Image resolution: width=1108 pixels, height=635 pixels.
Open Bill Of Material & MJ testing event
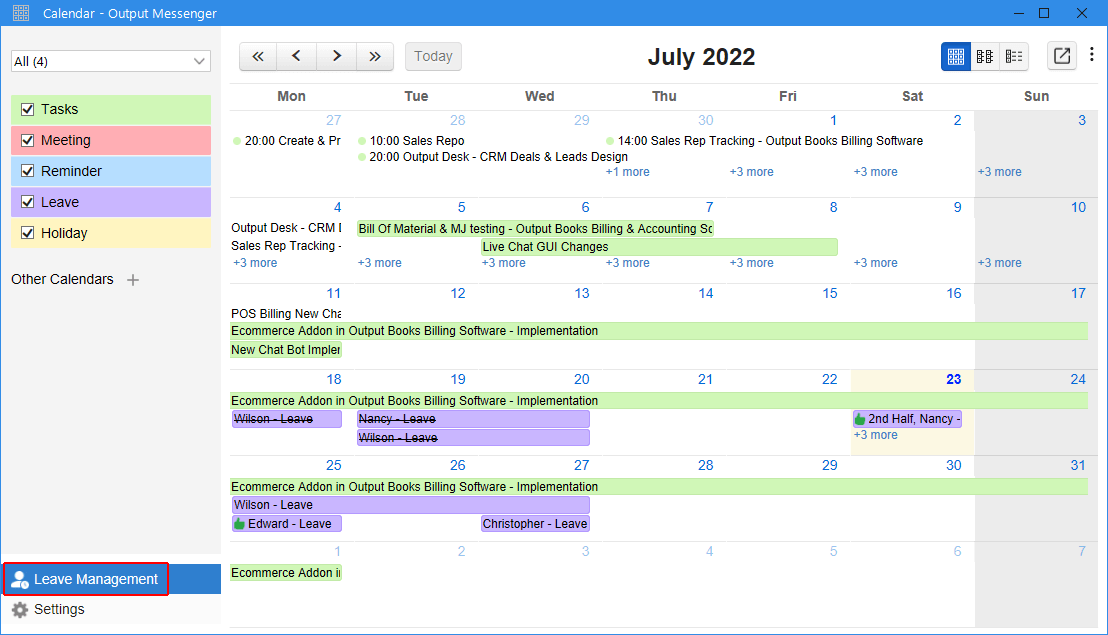(535, 229)
